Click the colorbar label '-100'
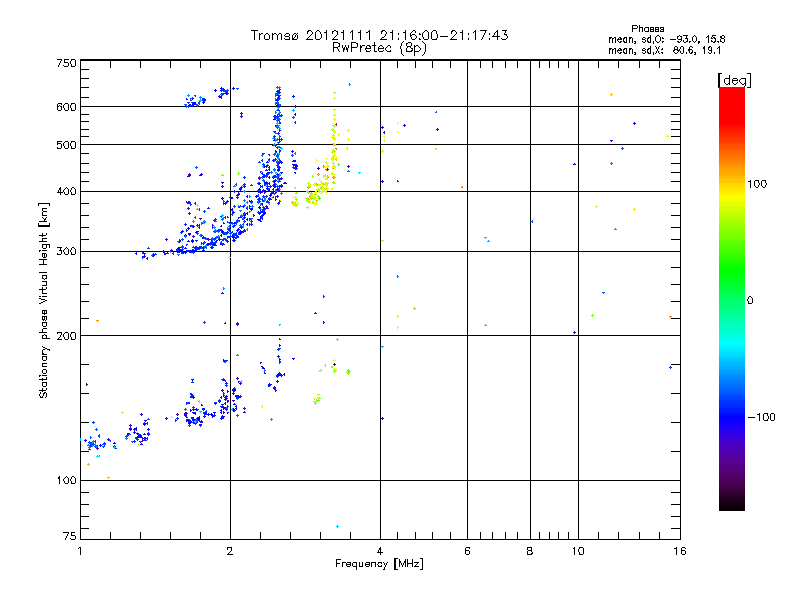 click(761, 417)
